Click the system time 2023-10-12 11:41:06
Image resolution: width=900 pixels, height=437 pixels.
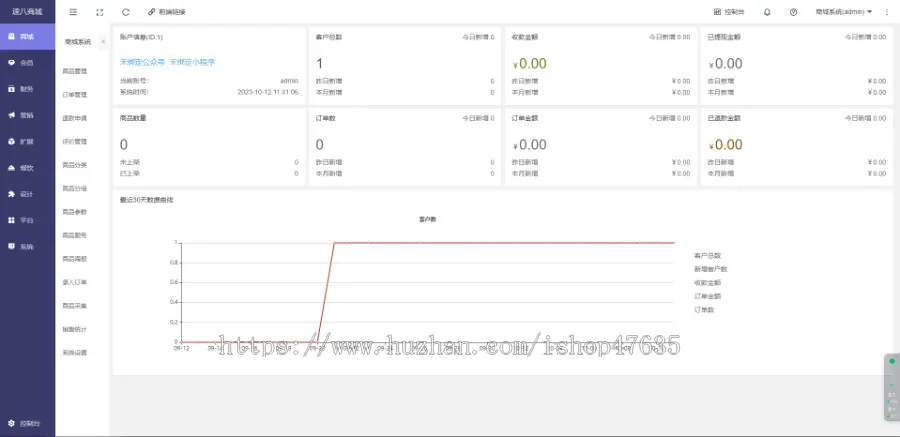pyautogui.click(x=268, y=92)
